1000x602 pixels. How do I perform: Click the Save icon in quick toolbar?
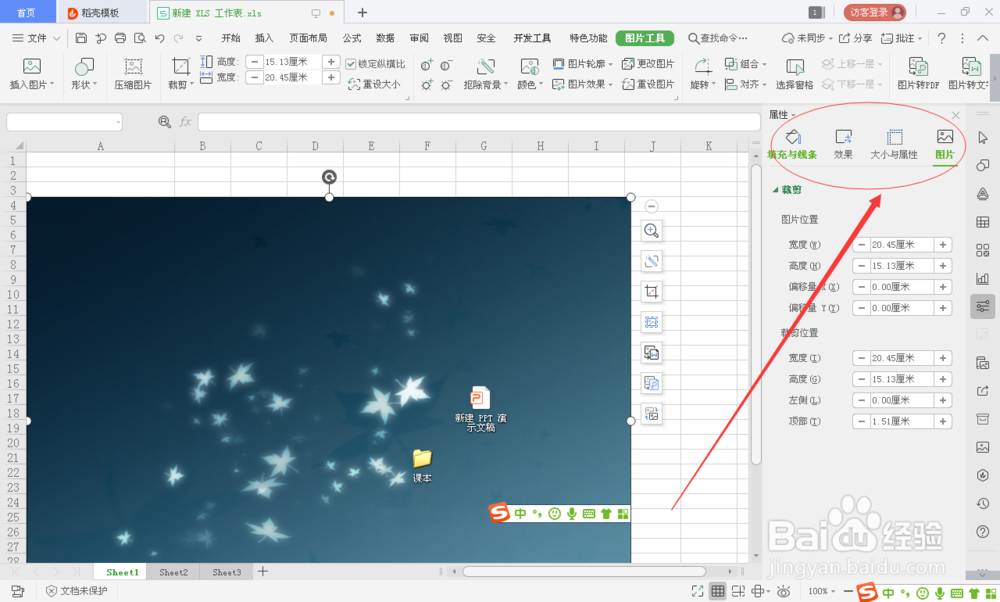81,38
